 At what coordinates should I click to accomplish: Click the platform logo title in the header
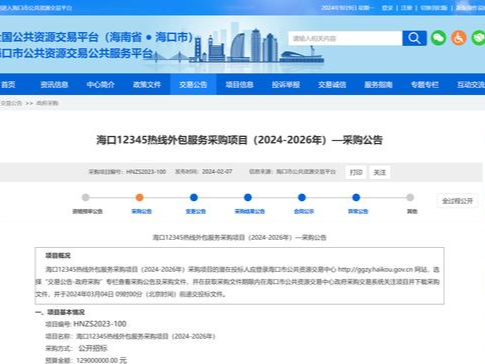coord(96,45)
